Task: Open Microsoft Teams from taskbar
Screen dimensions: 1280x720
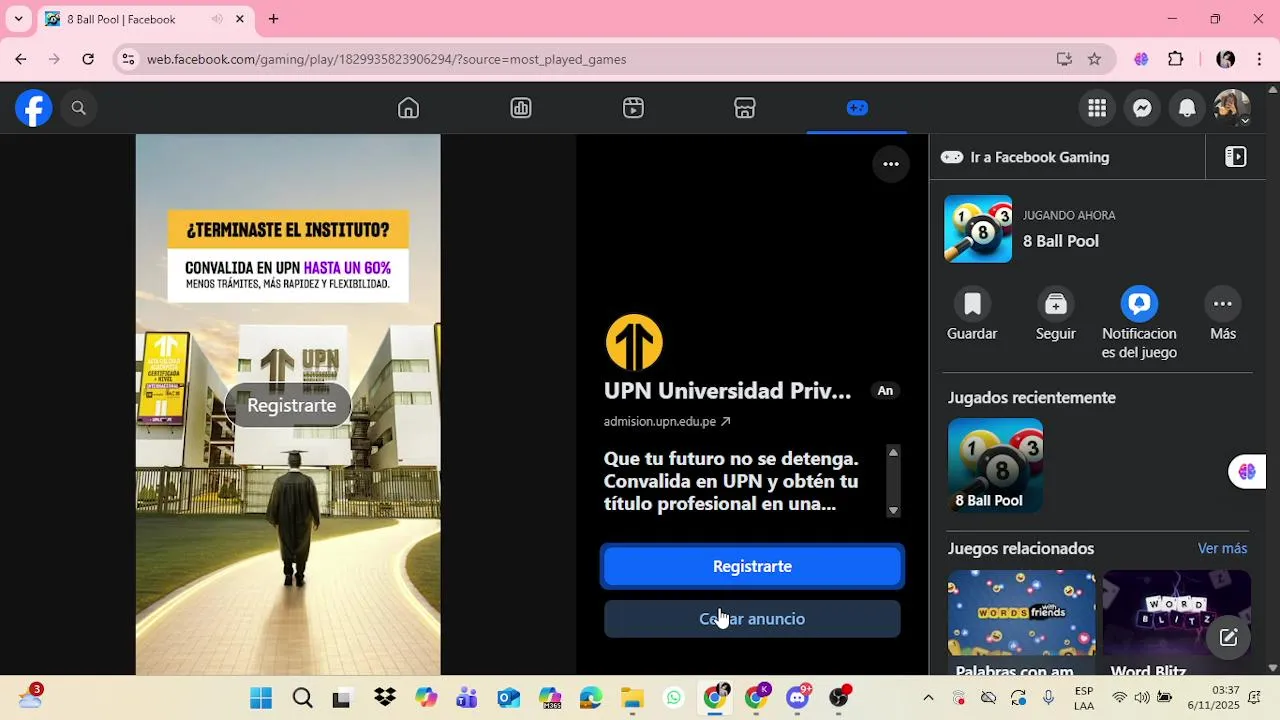Action: pyautogui.click(x=467, y=698)
